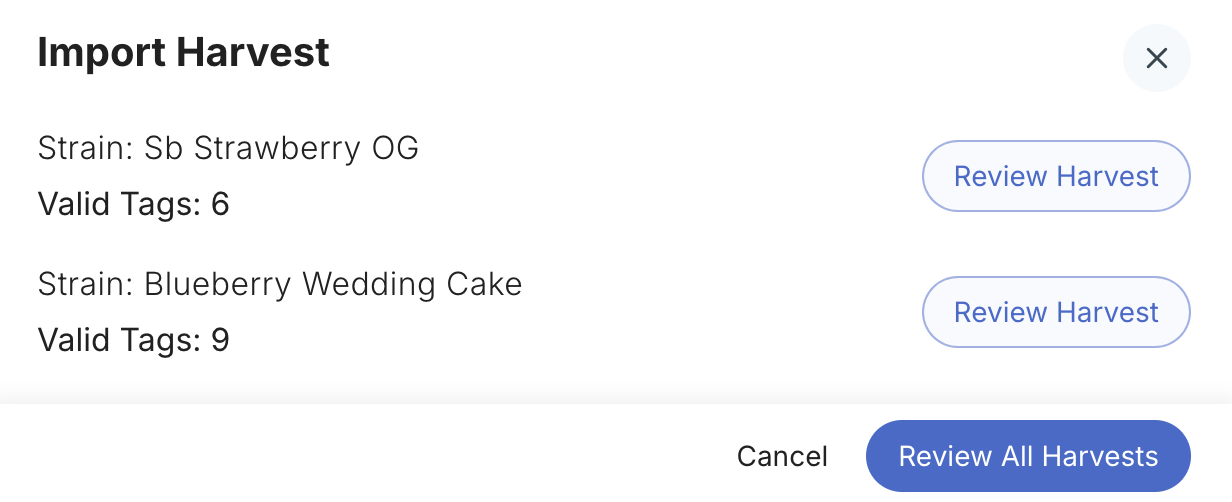Close the Import Harvest dialog with X

(x=1157, y=58)
